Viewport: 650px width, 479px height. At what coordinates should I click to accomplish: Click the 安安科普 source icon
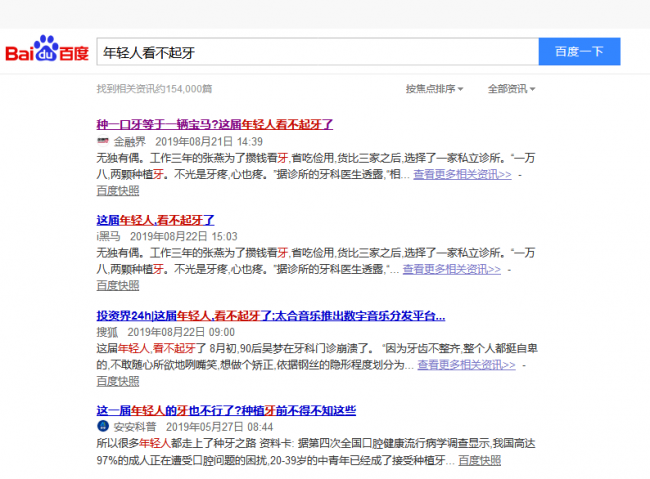click(x=102, y=427)
